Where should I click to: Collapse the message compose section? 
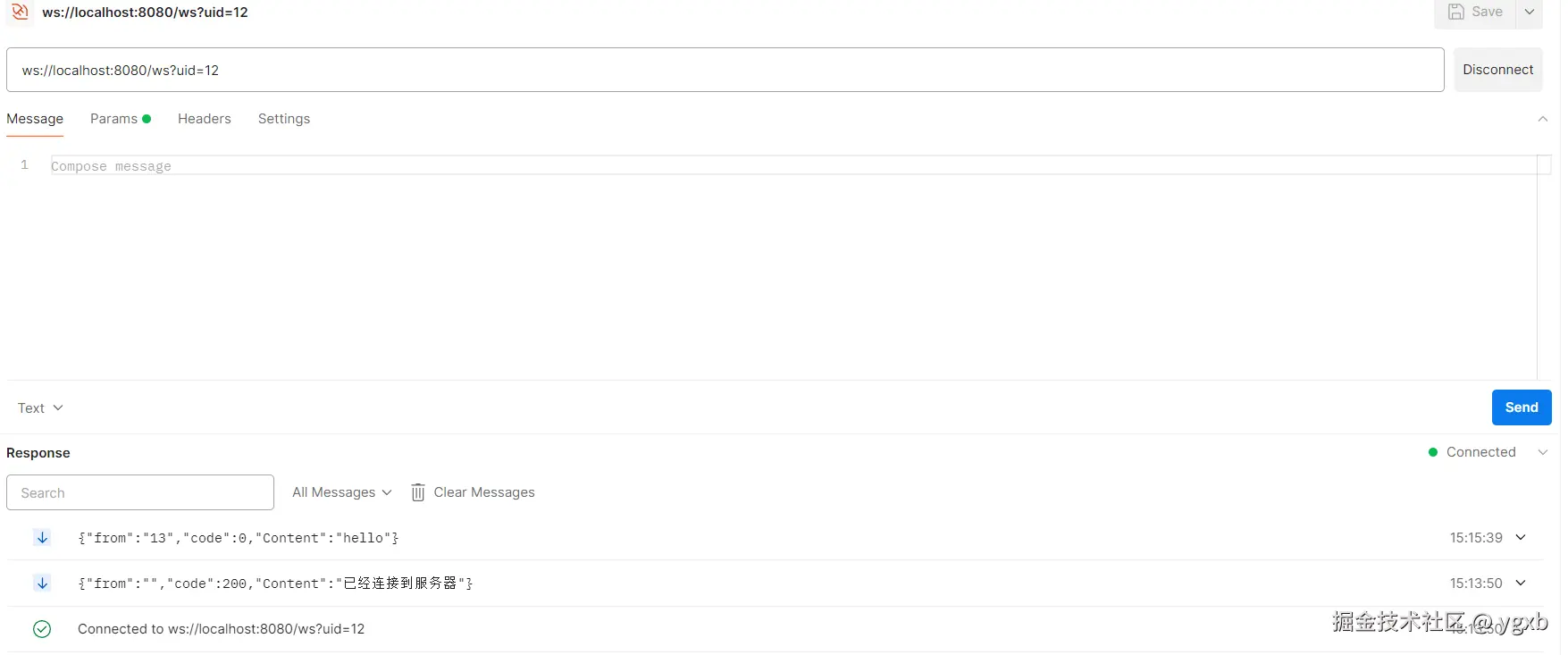coord(1542,119)
